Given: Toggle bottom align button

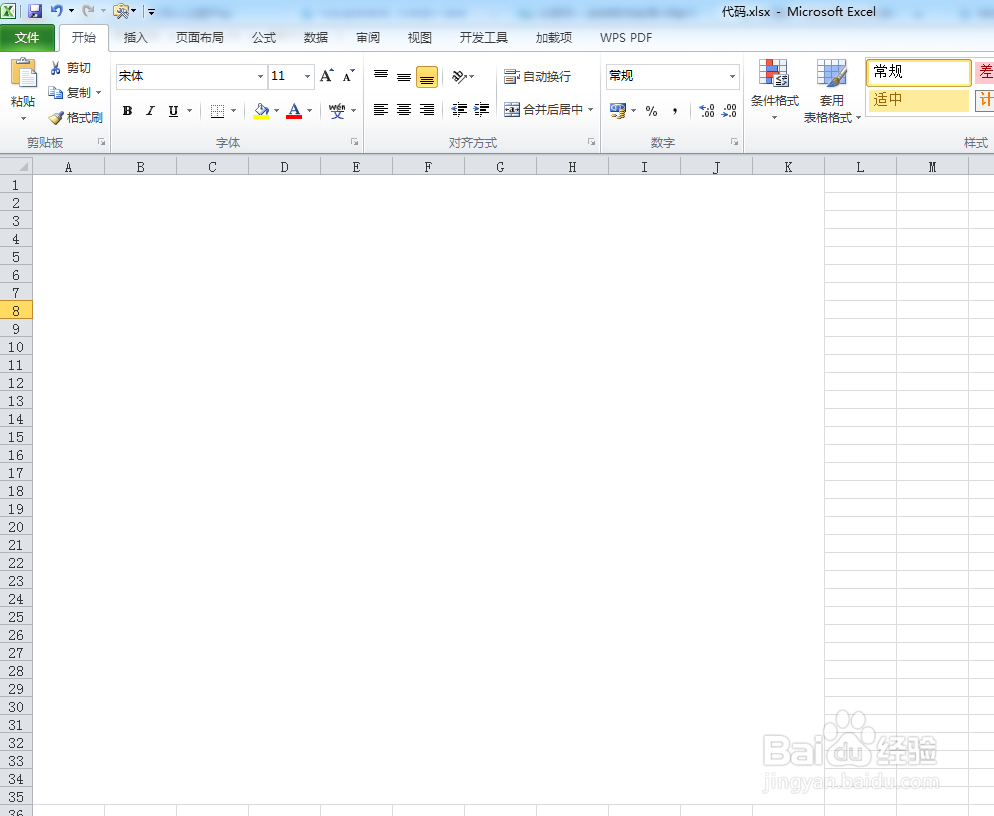Looking at the screenshot, I should pyautogui.click(x=427, y=77).
